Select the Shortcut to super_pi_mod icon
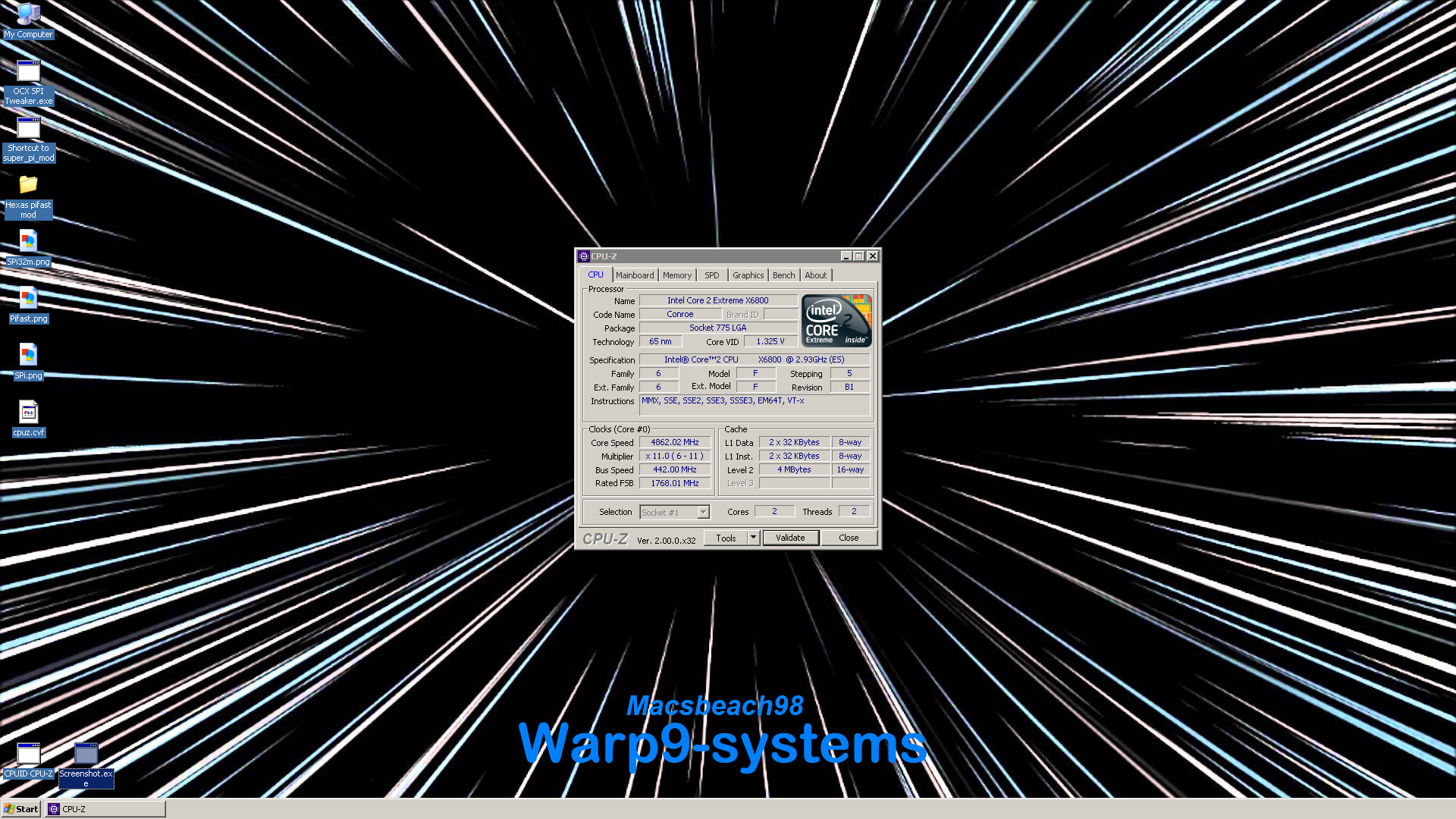1456x819 pixels. 28,140
